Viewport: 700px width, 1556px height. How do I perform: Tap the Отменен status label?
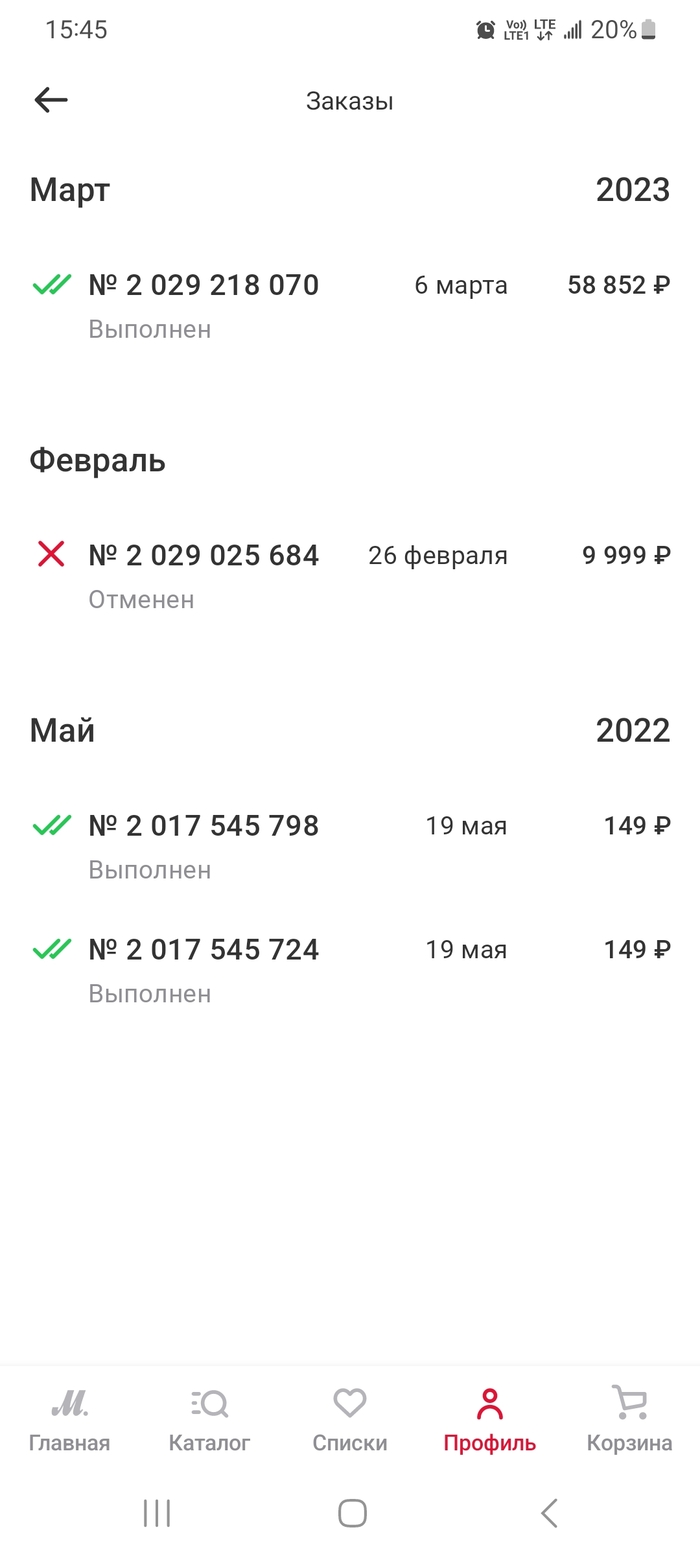[141, 600]
